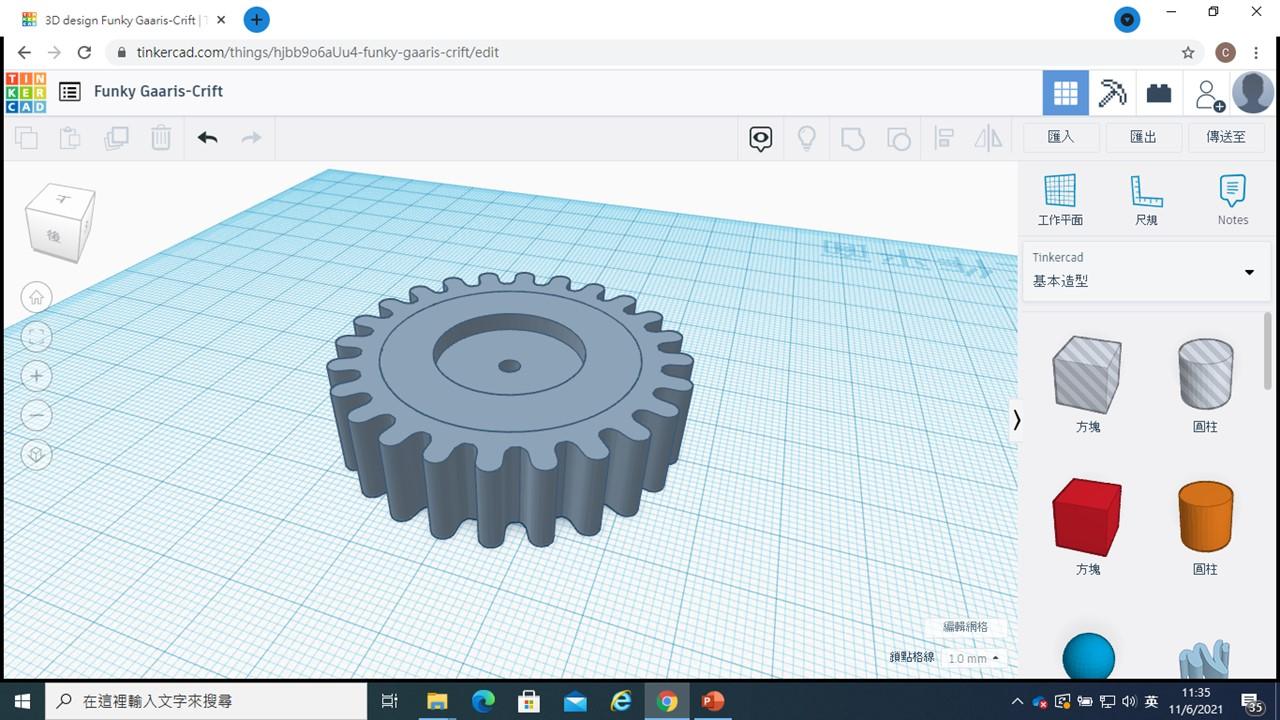The height and width of the screenshot is (720, 1280).
Task: Reload the page
Action: pos(84,53)
